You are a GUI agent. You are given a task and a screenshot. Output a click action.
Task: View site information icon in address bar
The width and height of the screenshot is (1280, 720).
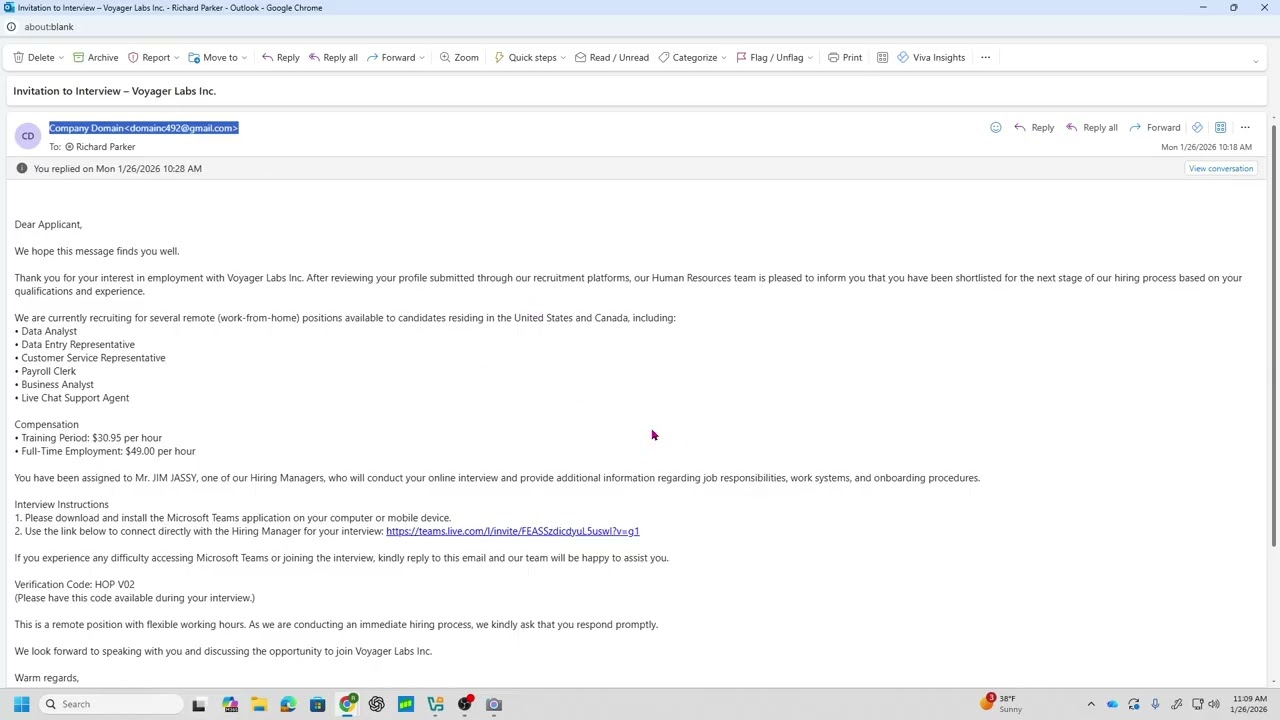point(11,27)
